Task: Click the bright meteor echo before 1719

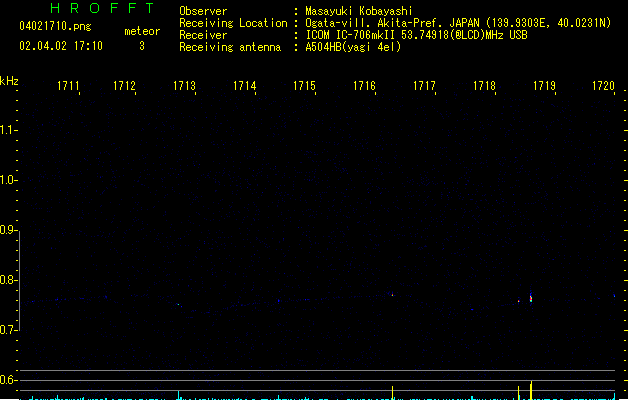Action: click(x=531, y=298)
